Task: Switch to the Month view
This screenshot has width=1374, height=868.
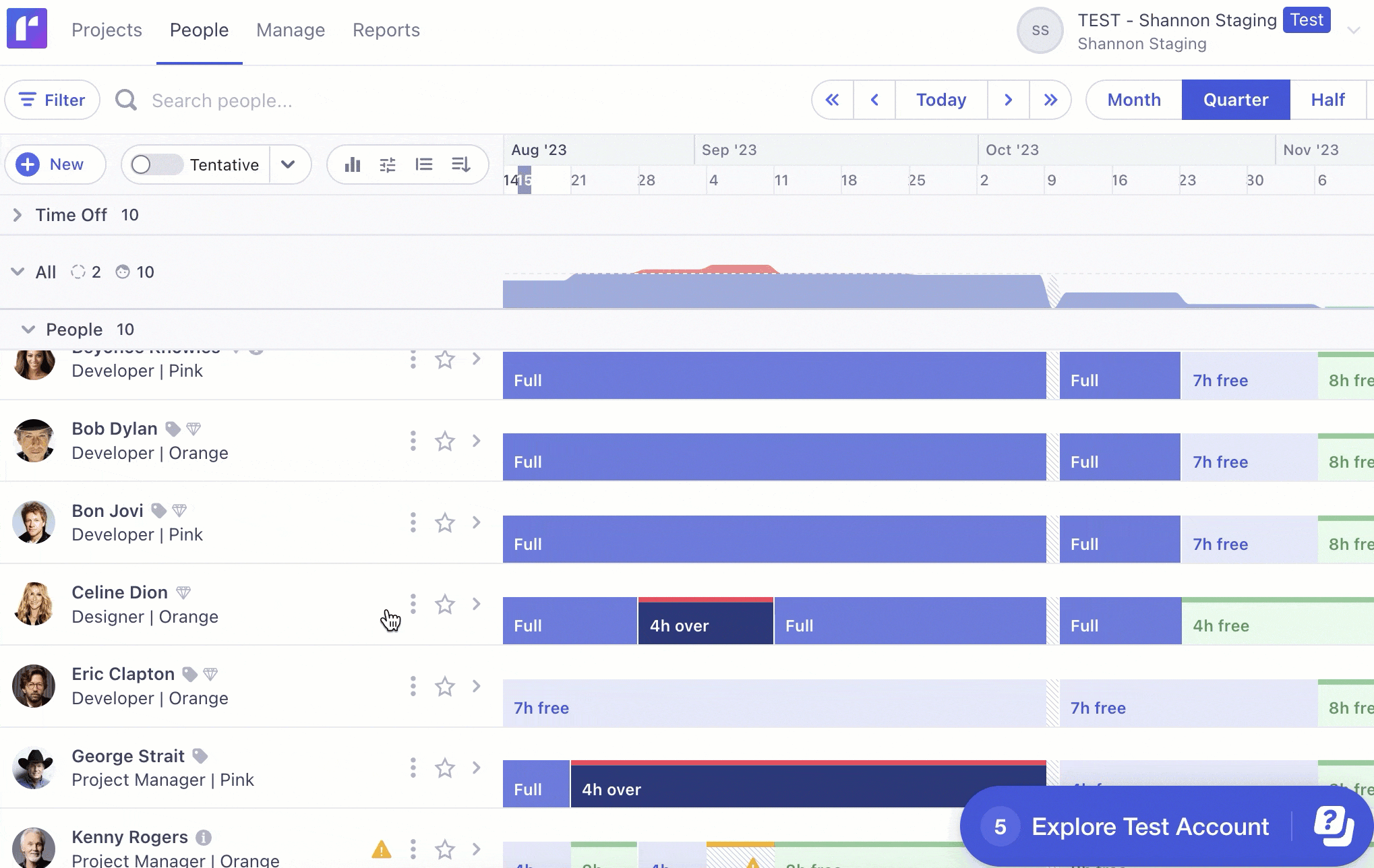Action: [x=1134, y=100]
